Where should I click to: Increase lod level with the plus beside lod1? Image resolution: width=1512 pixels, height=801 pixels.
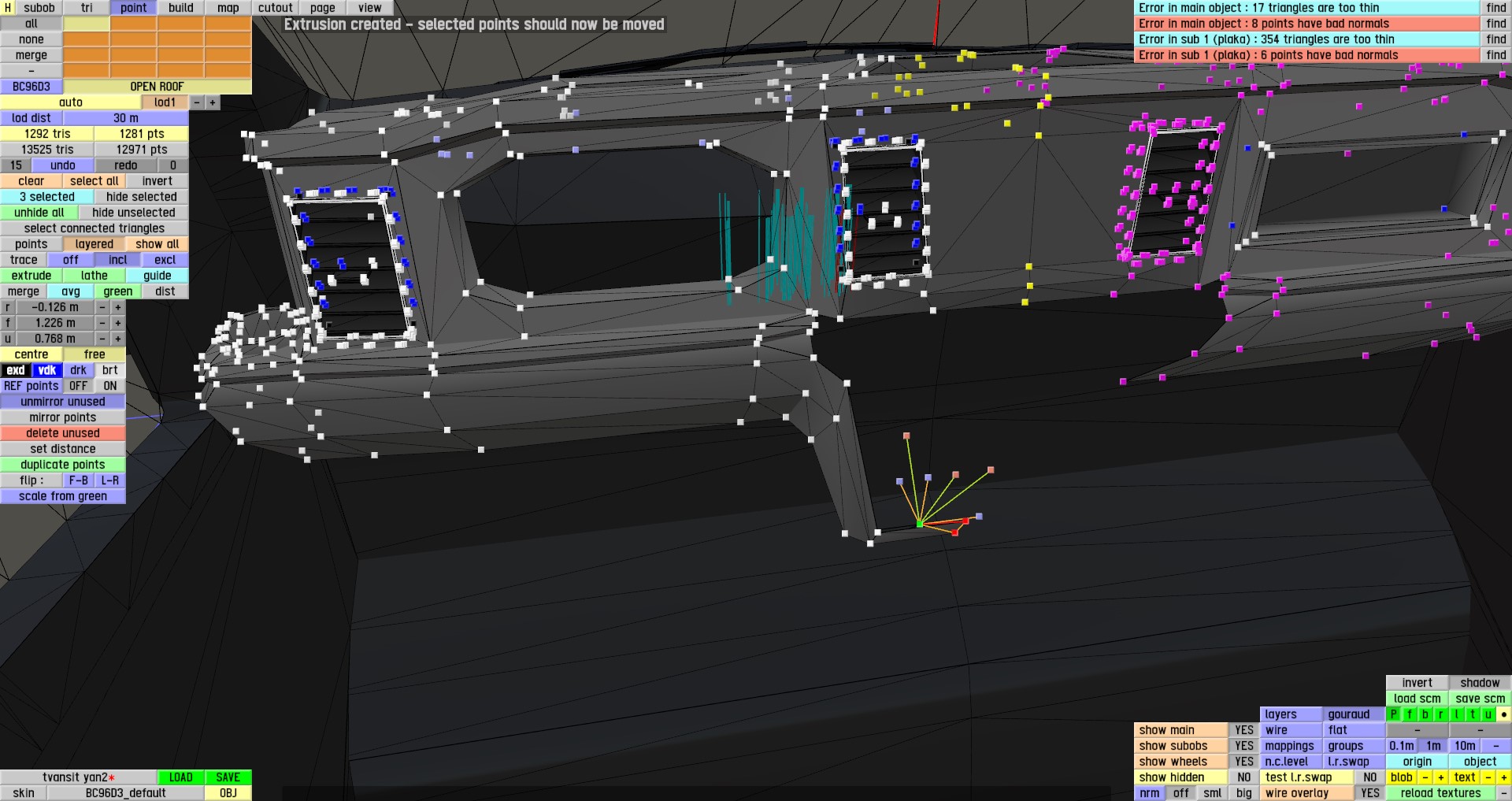(213, 102)
